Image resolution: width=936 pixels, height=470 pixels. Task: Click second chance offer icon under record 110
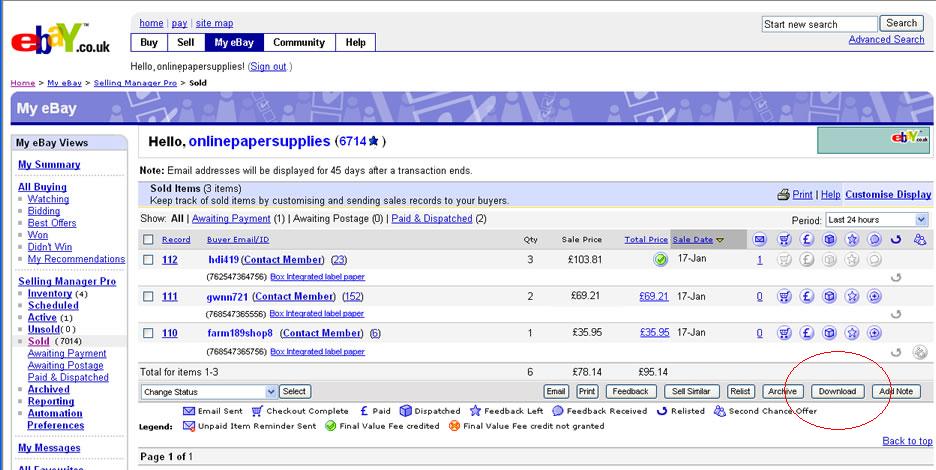coord(920,352)
